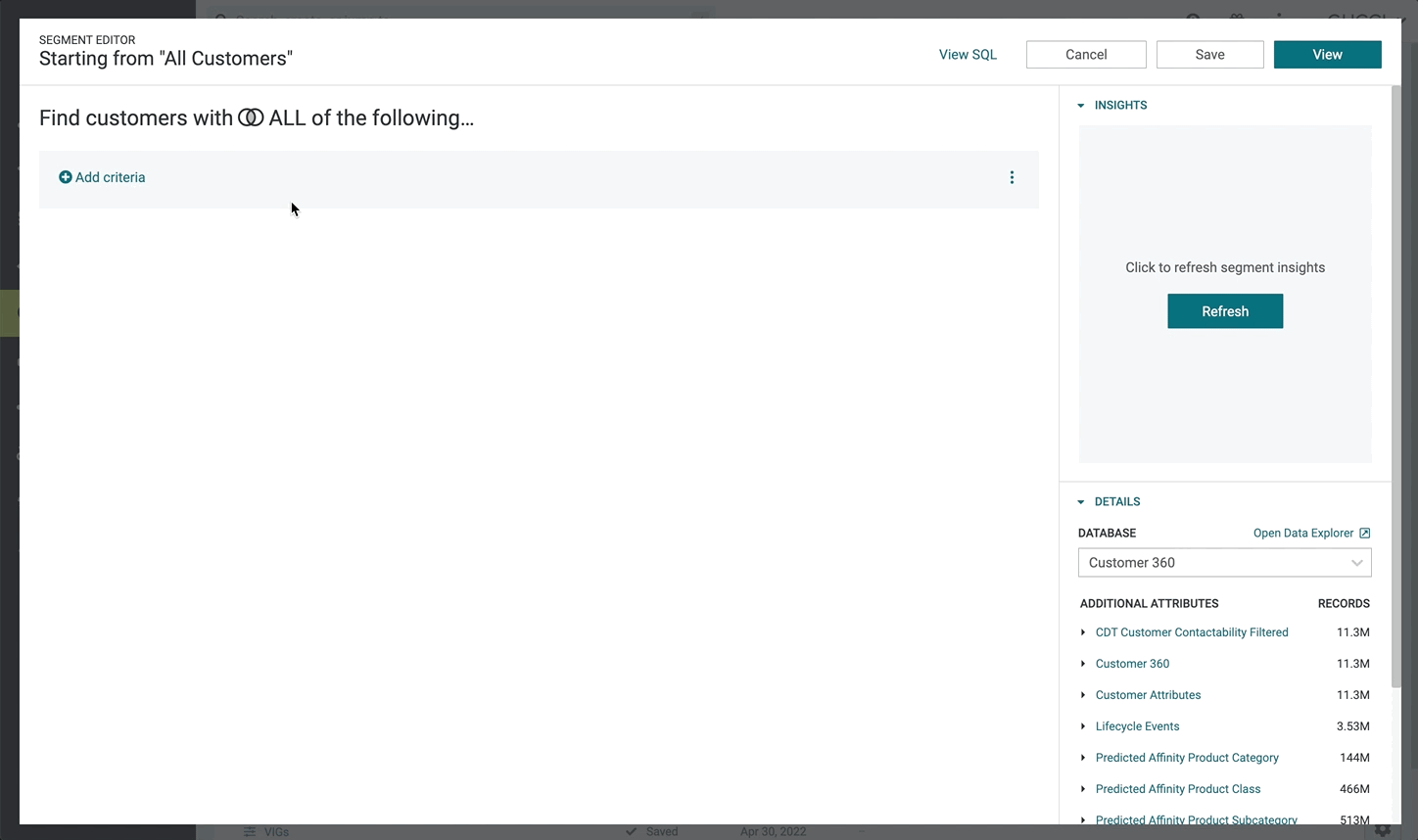
Task: Collapse the DETAILS section
Action: point(1081,501)
